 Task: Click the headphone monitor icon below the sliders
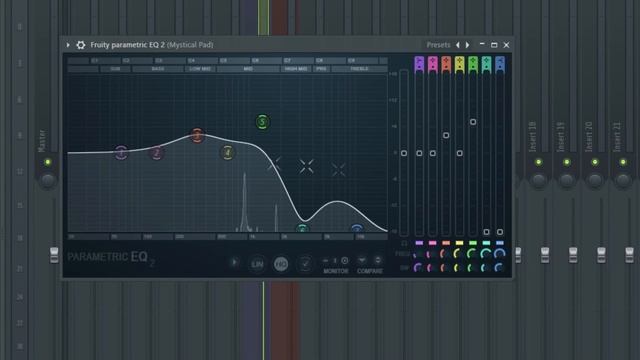[x=404, y=243]
